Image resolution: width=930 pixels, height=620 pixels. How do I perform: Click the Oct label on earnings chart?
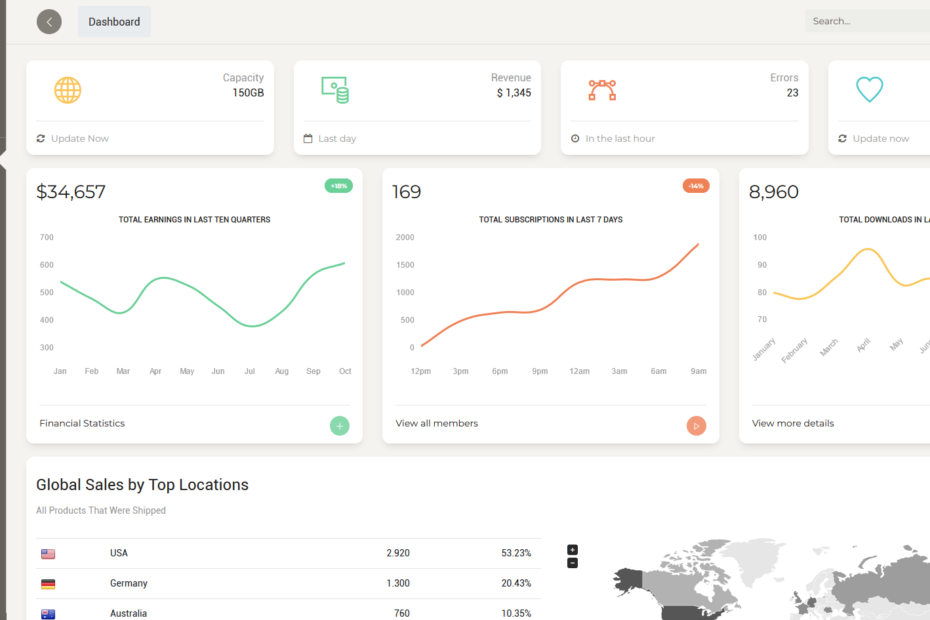coord(345,371)
